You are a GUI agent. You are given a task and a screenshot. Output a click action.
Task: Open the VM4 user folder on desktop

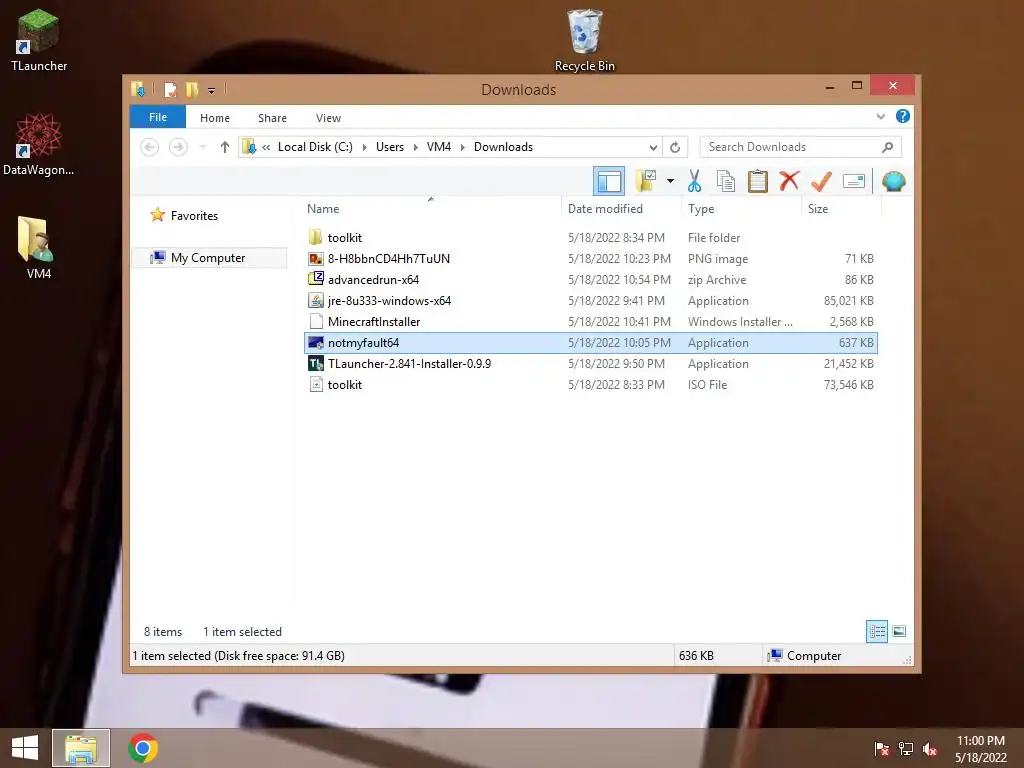click(x=39, y=248)
